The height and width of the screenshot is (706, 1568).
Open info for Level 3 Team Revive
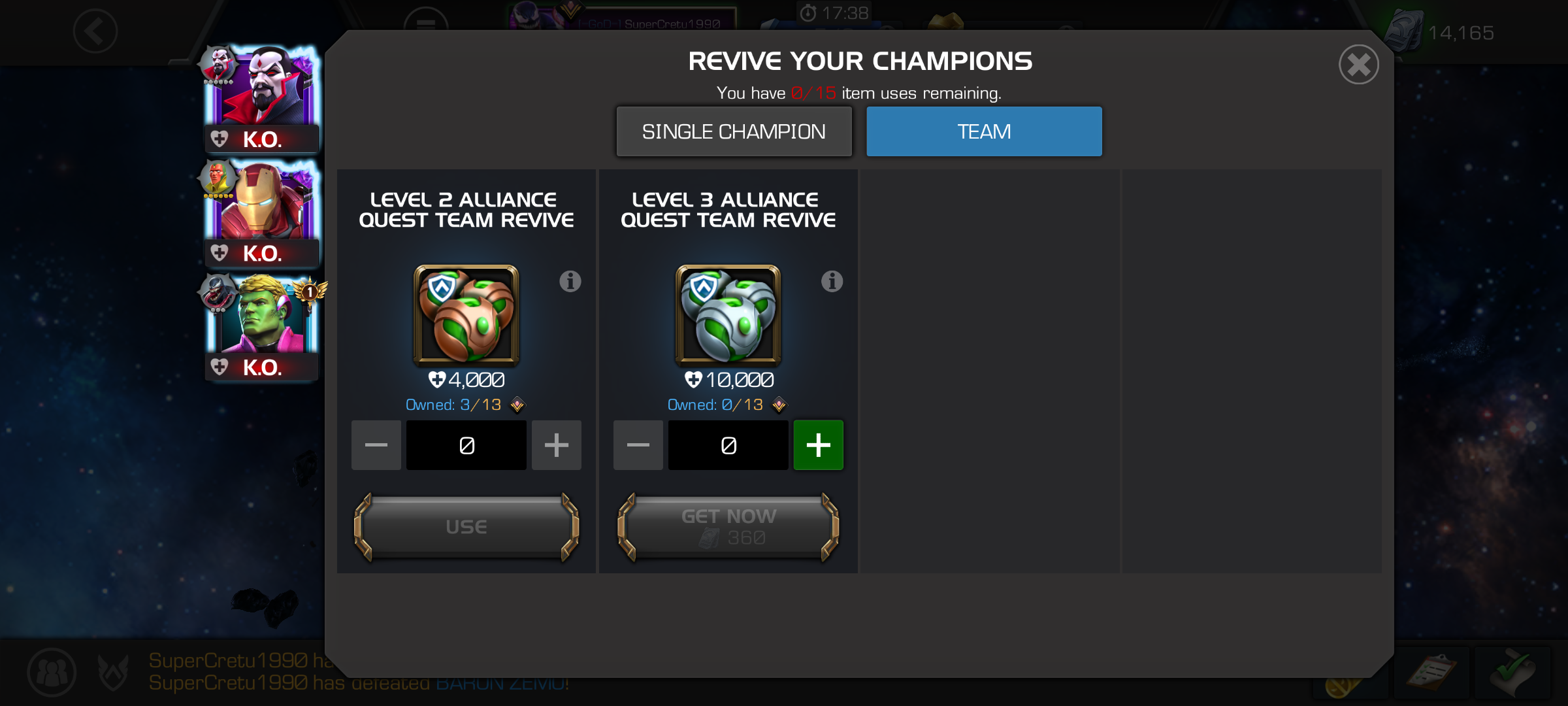click(832, 282)
